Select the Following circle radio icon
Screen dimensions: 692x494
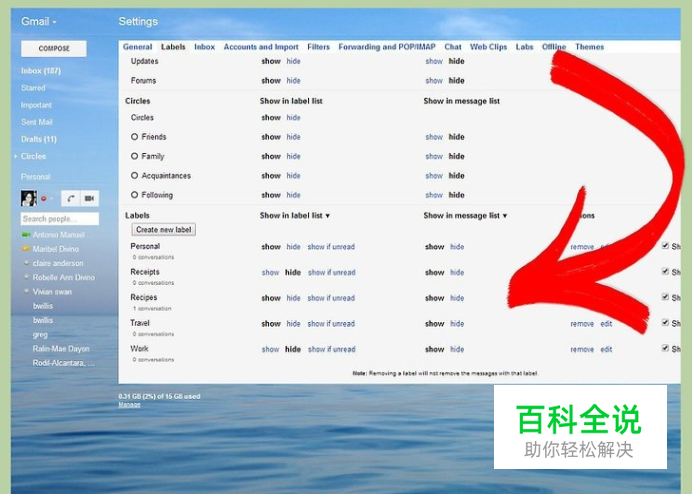pyautogui.click(x=135, y=195)
